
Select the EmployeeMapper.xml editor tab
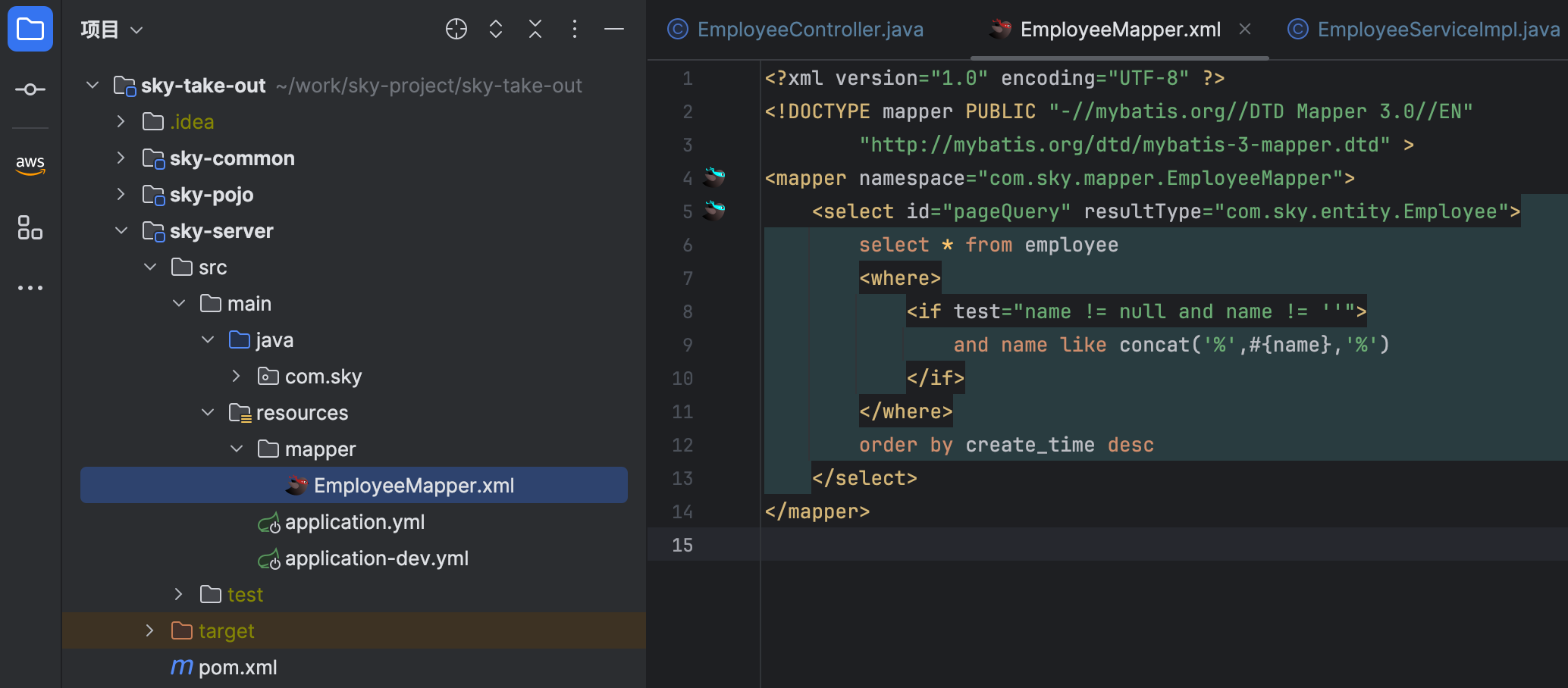click(x=1120, y=30)
